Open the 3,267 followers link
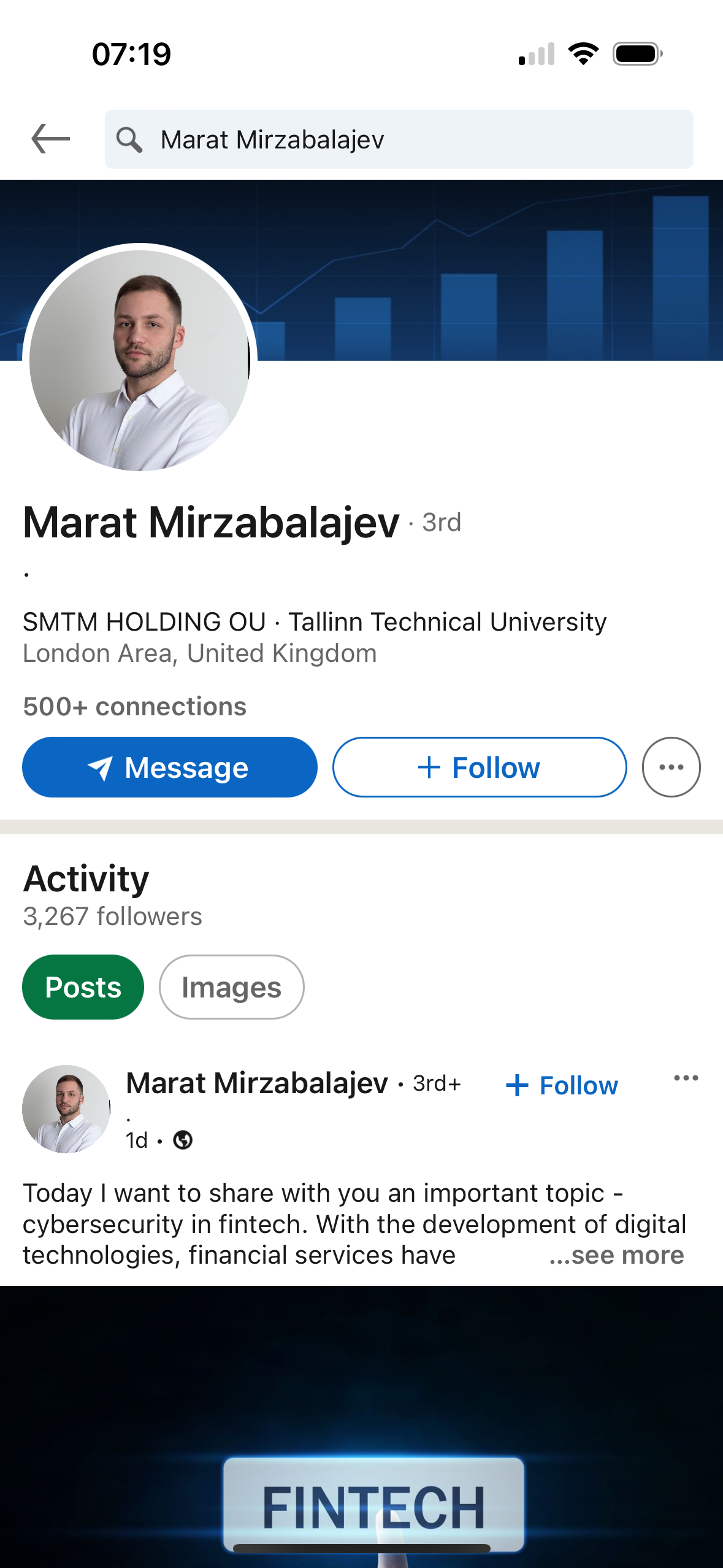This screenshot has width=723, height=1568. pyautogui.click(x=113, y=917)
